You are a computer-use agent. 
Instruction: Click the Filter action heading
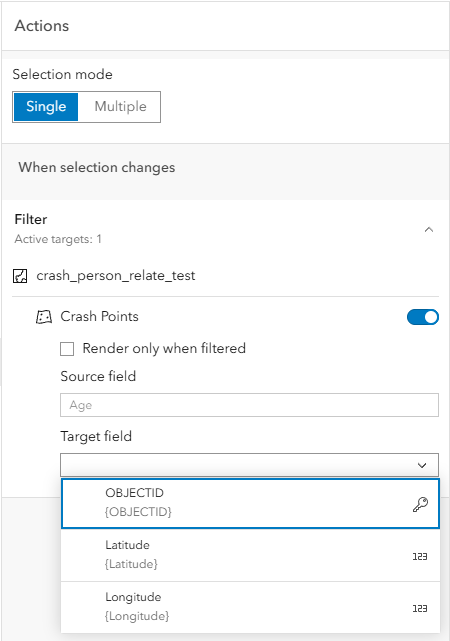(31, 220)
